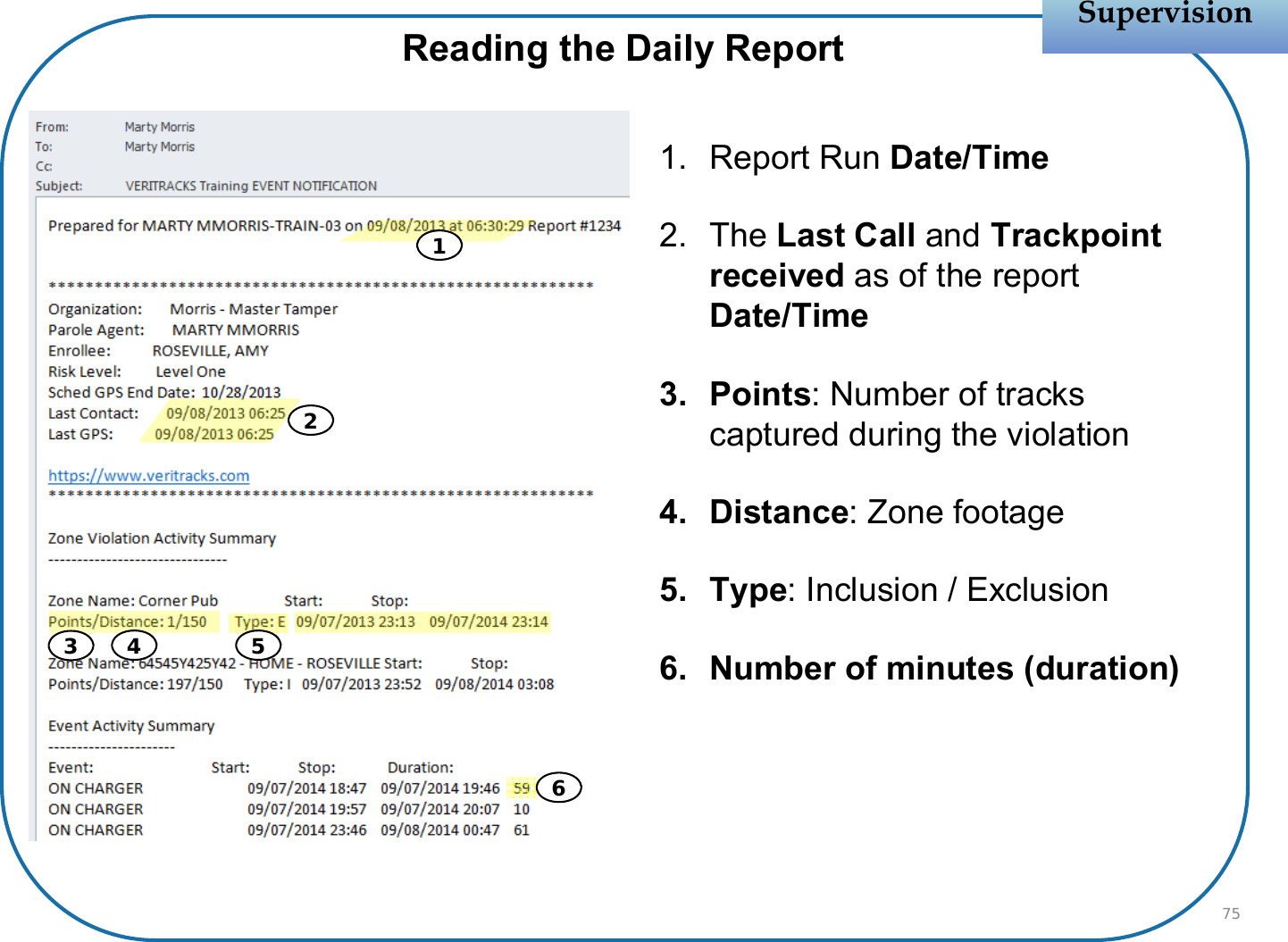
Task: Select the 'Reading the Daily Report' title
Action: pyautogui.click(x=623, y=49)
